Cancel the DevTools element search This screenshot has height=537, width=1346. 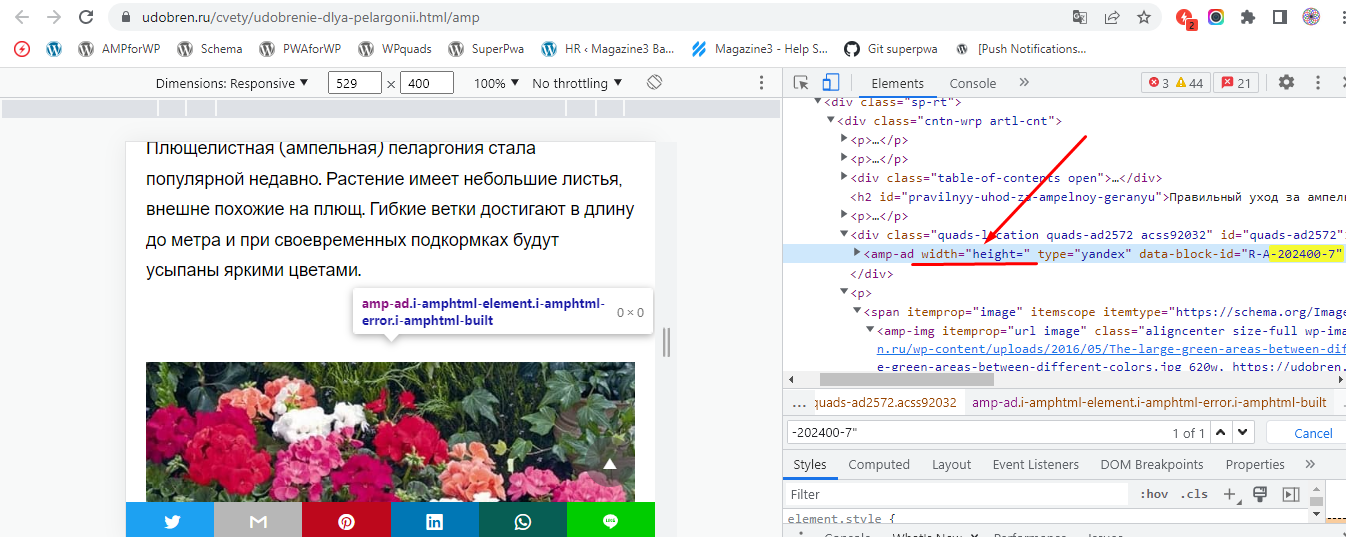(1313, 433)
